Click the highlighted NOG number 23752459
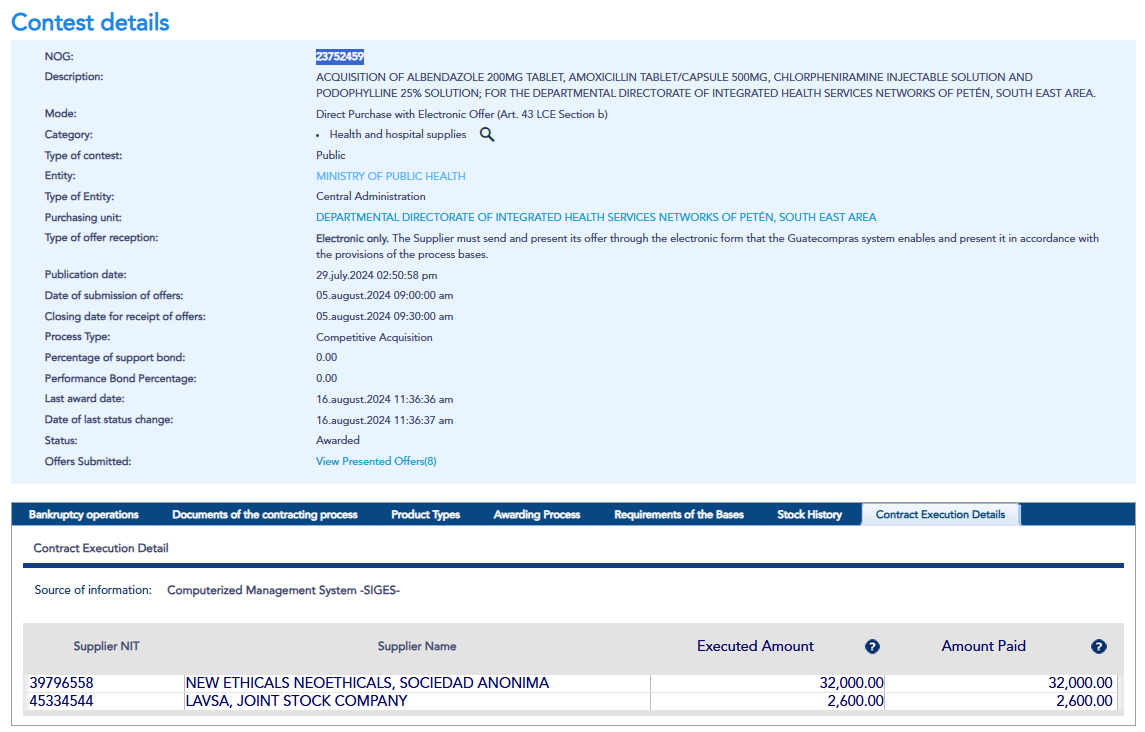The image size is (1145, 732). click(x=340, y=57)
